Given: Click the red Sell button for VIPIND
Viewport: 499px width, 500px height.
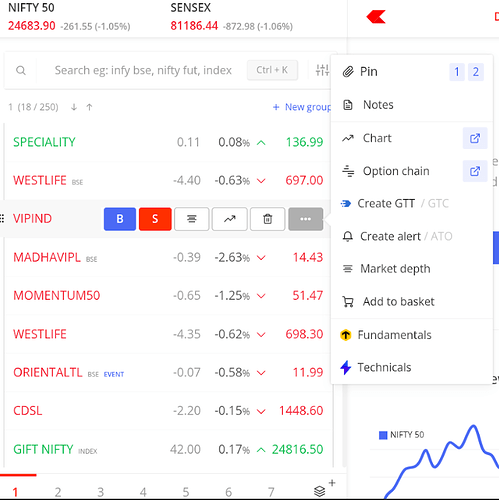Looking at the screenshot, I should (x=155, y=219).
